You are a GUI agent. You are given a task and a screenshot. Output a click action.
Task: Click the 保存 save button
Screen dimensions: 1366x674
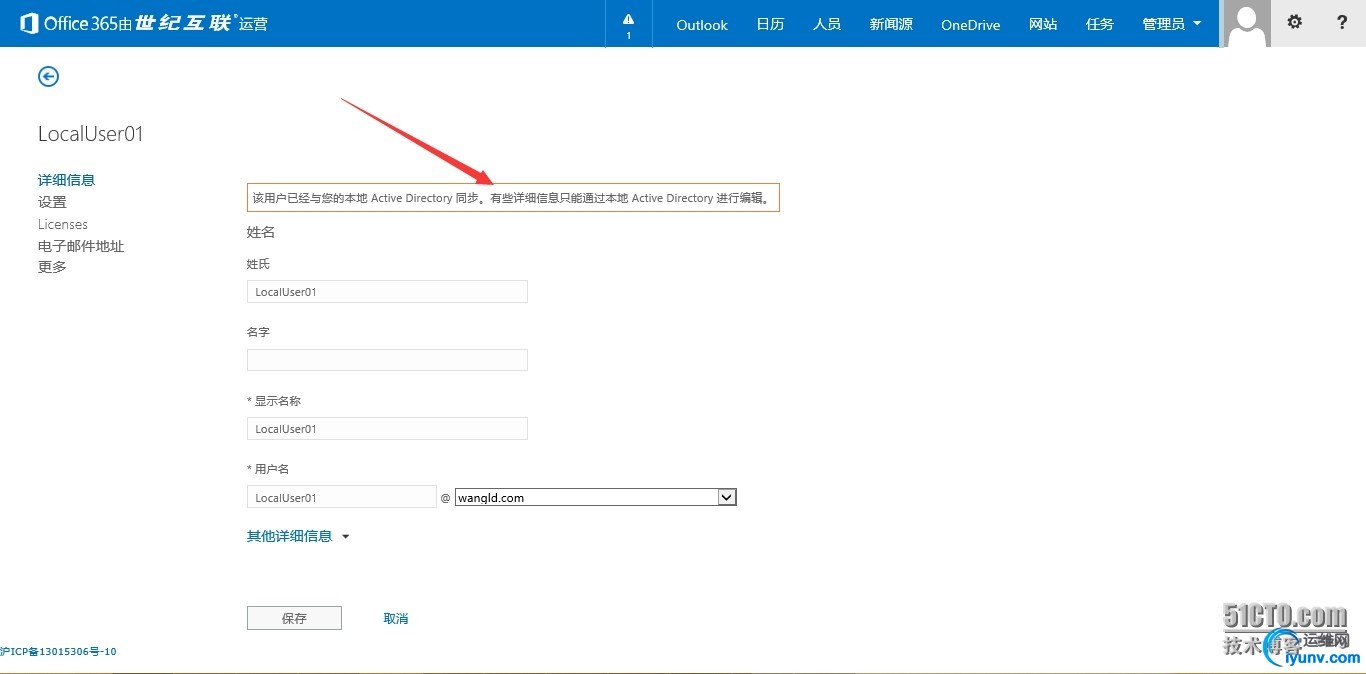[294, 618]
